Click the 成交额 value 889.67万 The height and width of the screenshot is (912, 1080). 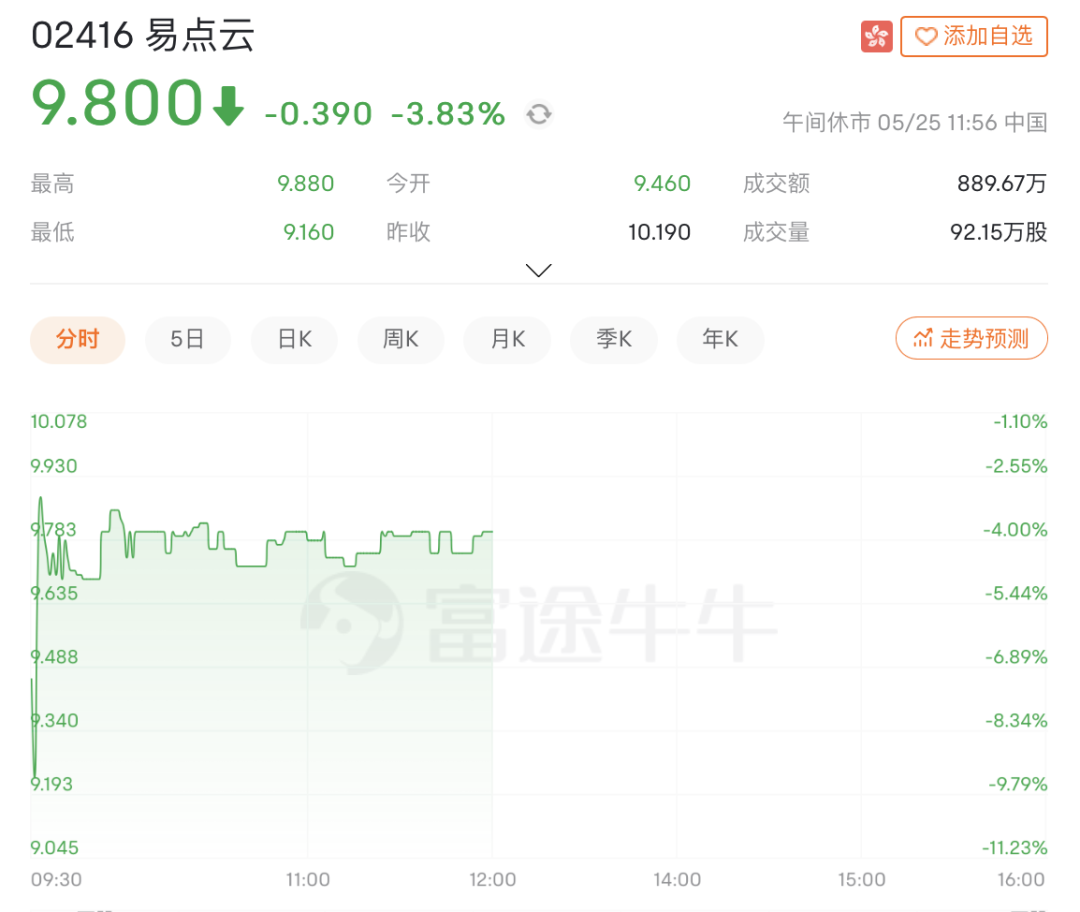(1002, 184)
